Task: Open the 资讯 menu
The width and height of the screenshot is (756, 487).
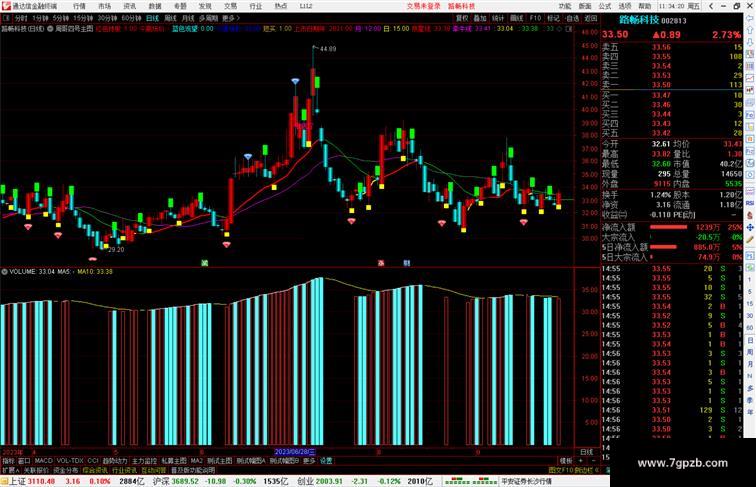Action: coord(129,6)
